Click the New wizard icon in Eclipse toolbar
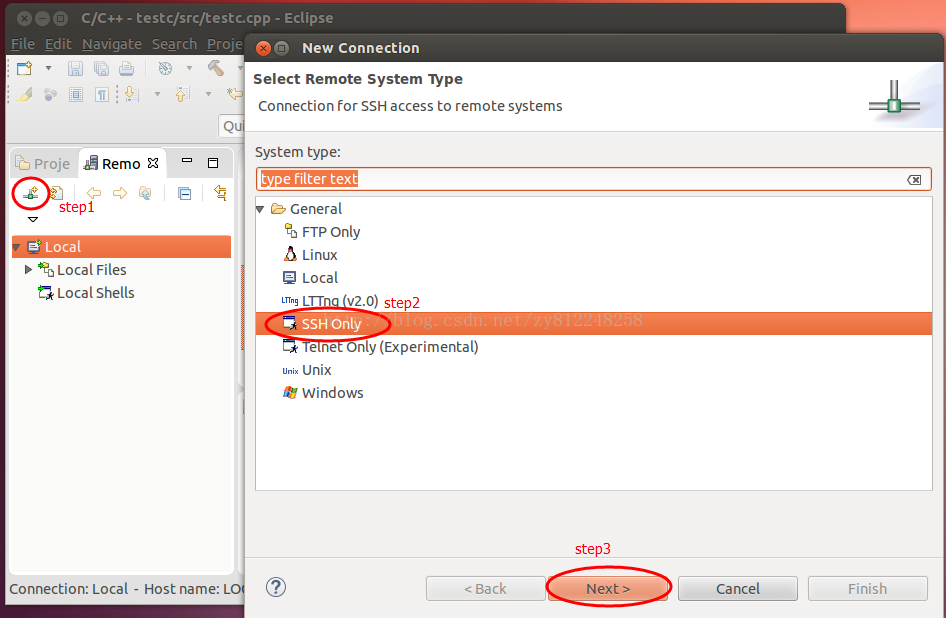The height and width of the screenshot is (618, 946). click(x=25, y=68)
